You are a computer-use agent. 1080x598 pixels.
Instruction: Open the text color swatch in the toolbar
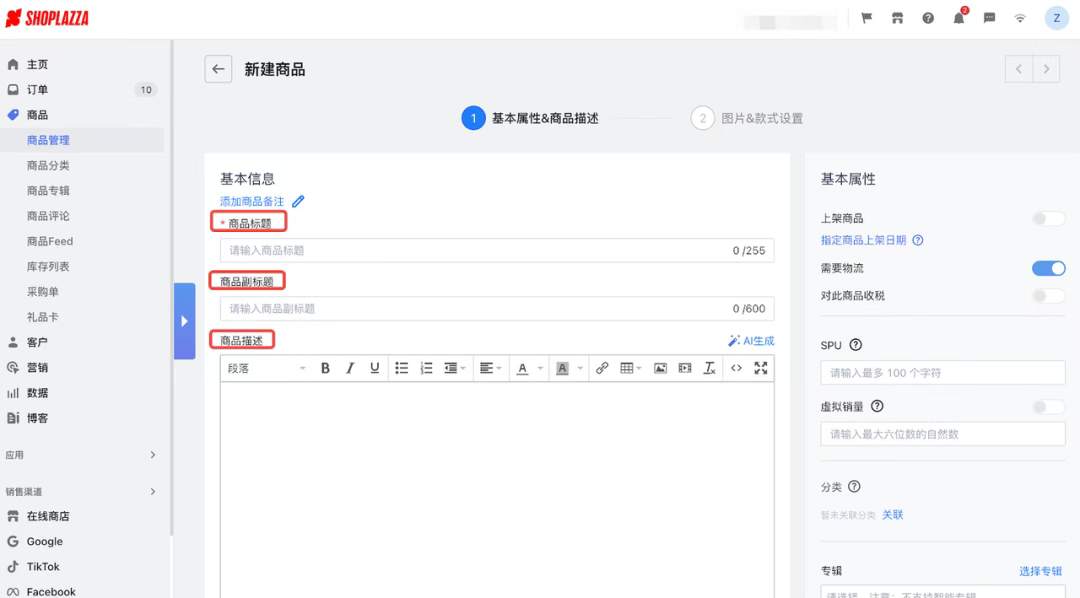point(522,368)
